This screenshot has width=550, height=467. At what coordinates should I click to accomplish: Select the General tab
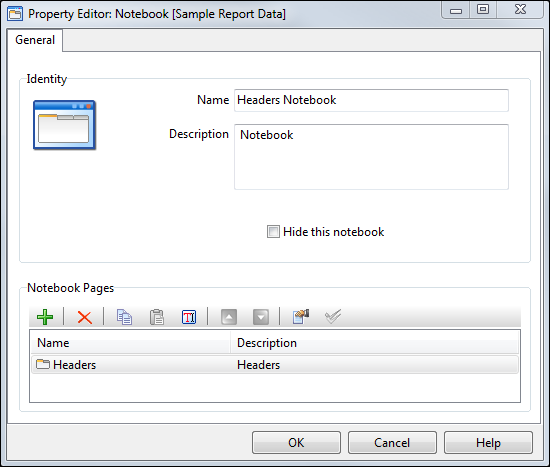tap(35, 40)
